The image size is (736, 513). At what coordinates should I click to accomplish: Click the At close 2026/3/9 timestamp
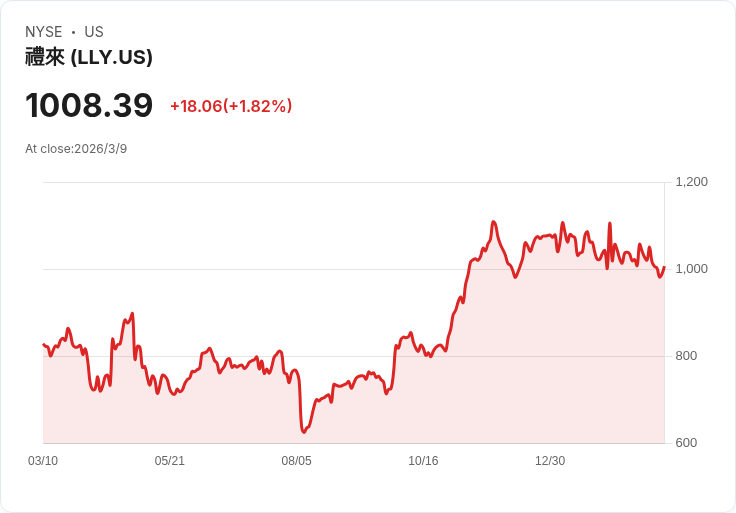(76, 149)
